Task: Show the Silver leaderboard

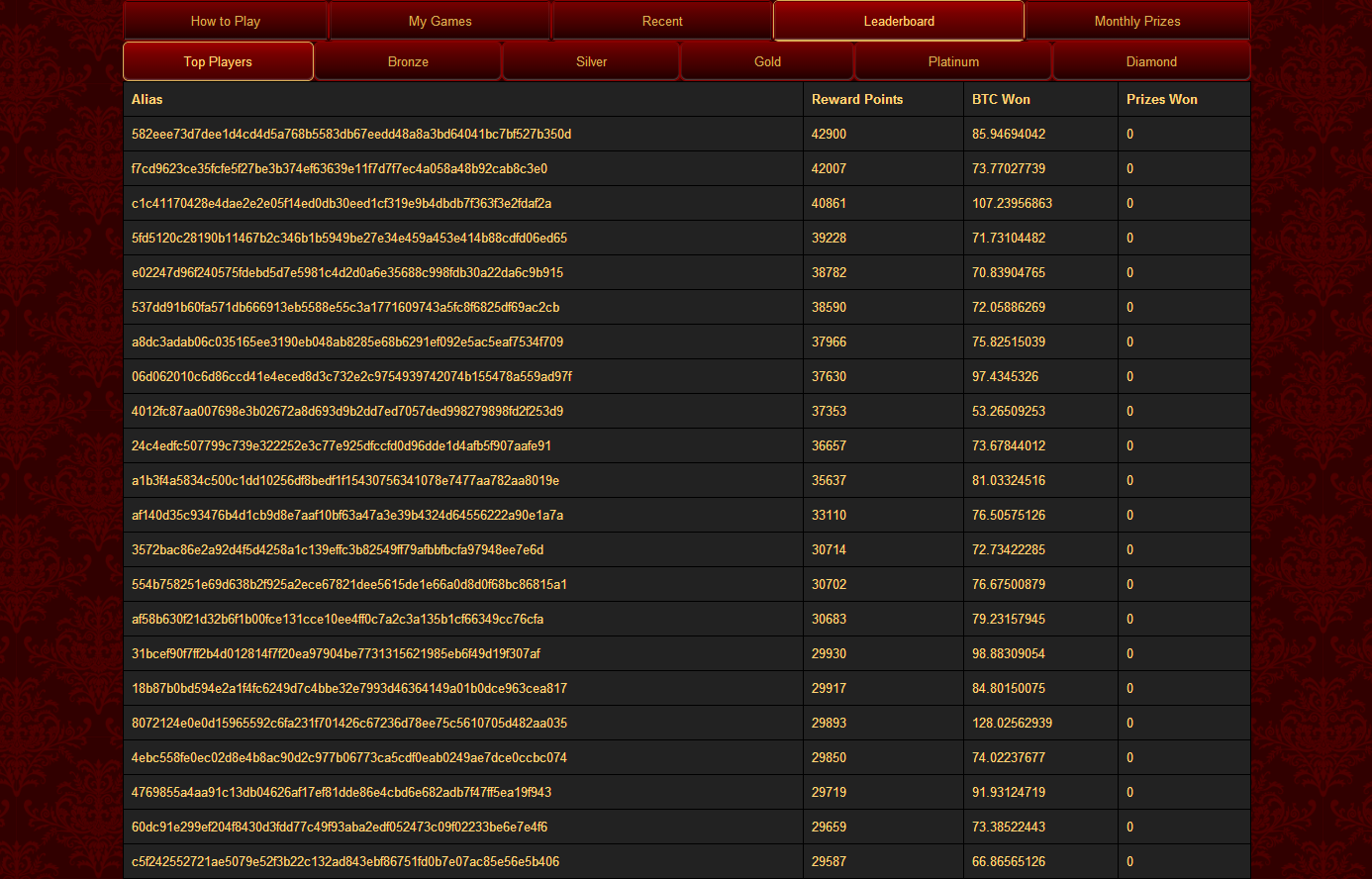Action: [591, 61]
